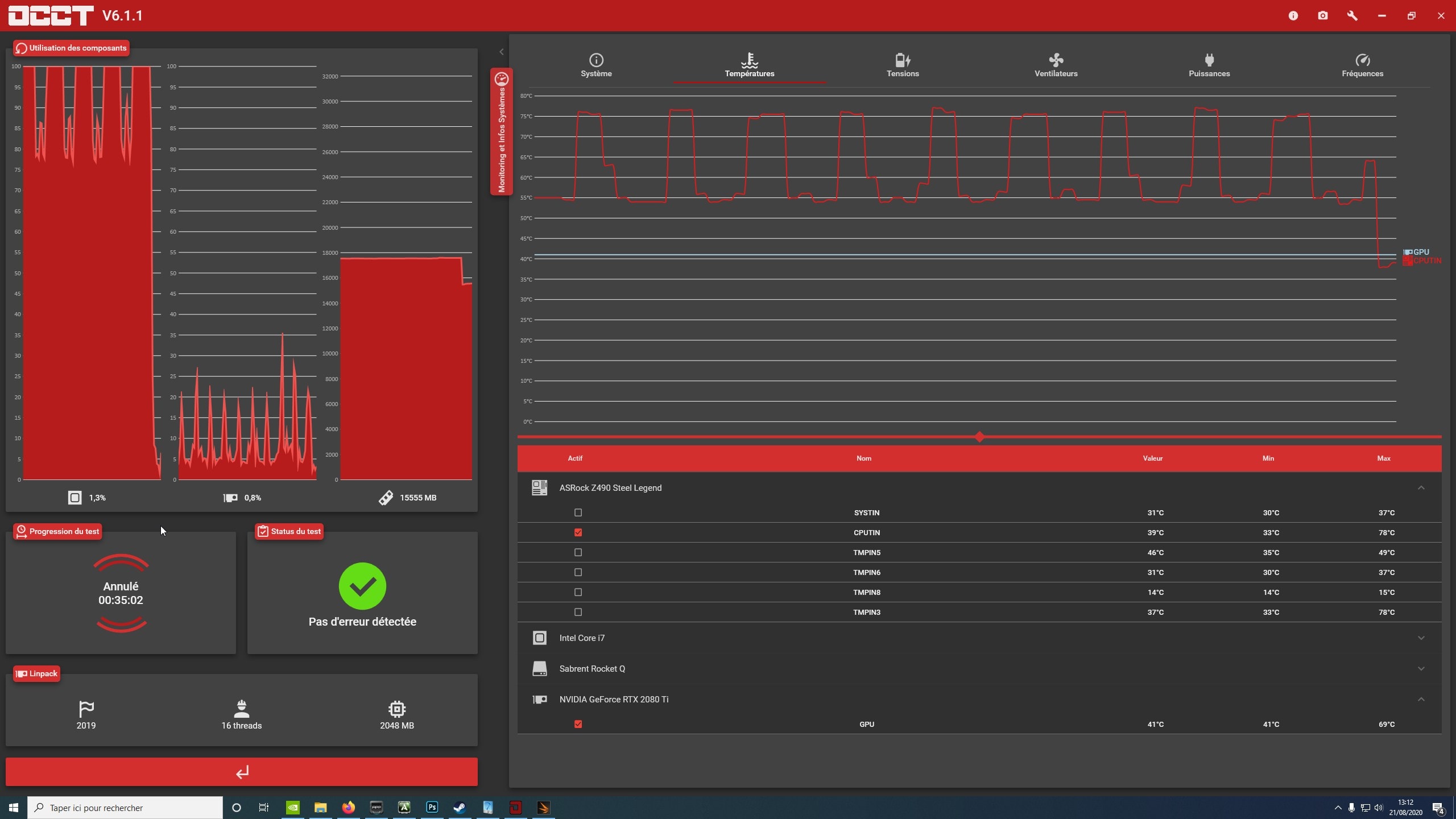Click the worker icon above 16 threads
1456x819 pixels.
point(242,709)
